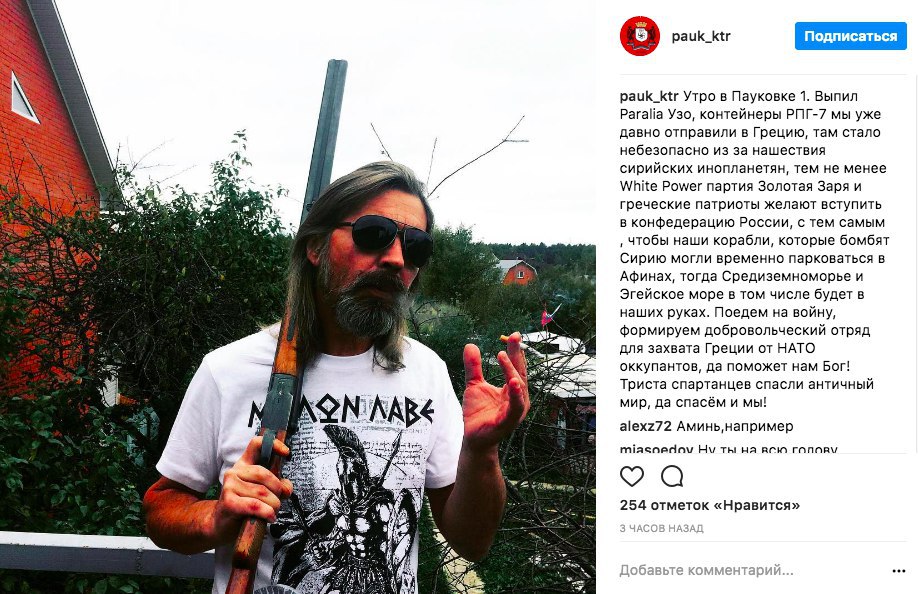Click the heart like icon
The width and height of the screenshot is (918, 594).
pyautogui.click(x=632, y=476)
